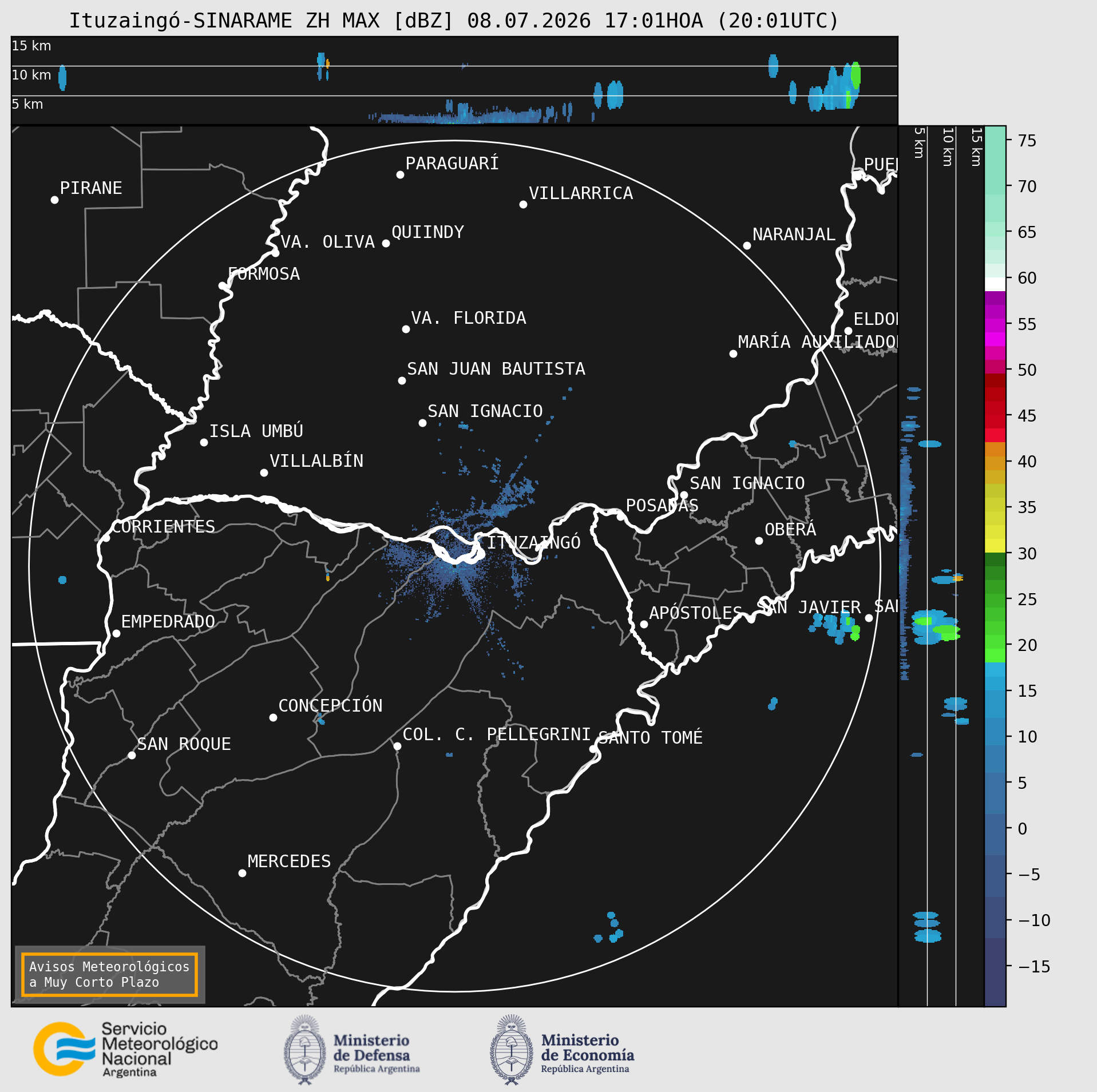Click the San Juan Bautista label
Screen dimensions: 1097x1092
[496, 369]
